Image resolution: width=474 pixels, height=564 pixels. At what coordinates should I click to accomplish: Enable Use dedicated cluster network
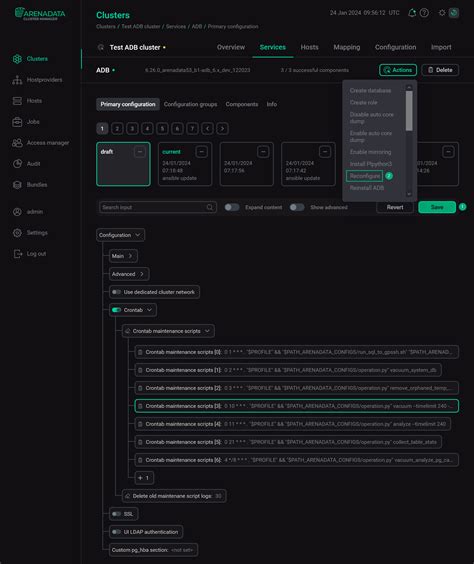pyautogui.click(x=116, y=292)
